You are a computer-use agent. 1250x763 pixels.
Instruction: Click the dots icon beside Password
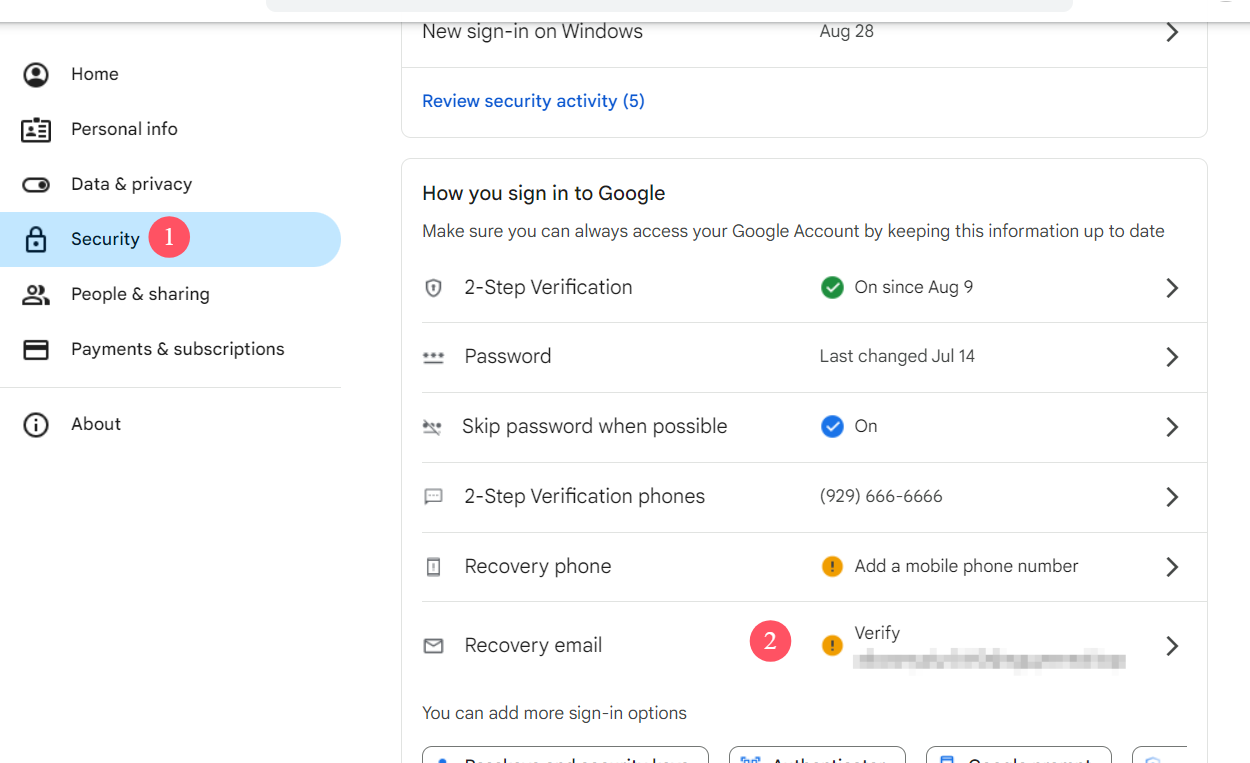(433, 357)
